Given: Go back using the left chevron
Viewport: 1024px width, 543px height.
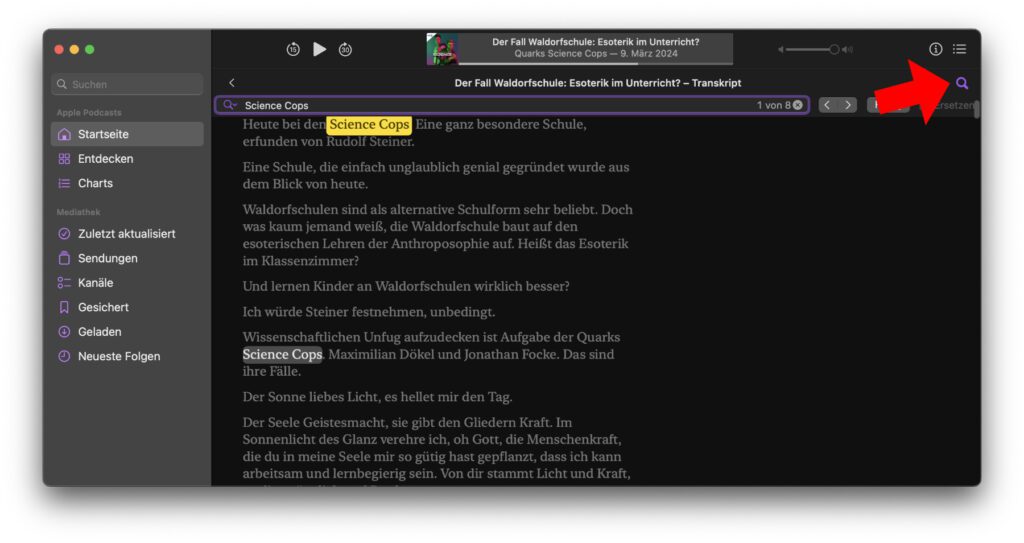Looking at the screenshot, I should tap(232, 83).
